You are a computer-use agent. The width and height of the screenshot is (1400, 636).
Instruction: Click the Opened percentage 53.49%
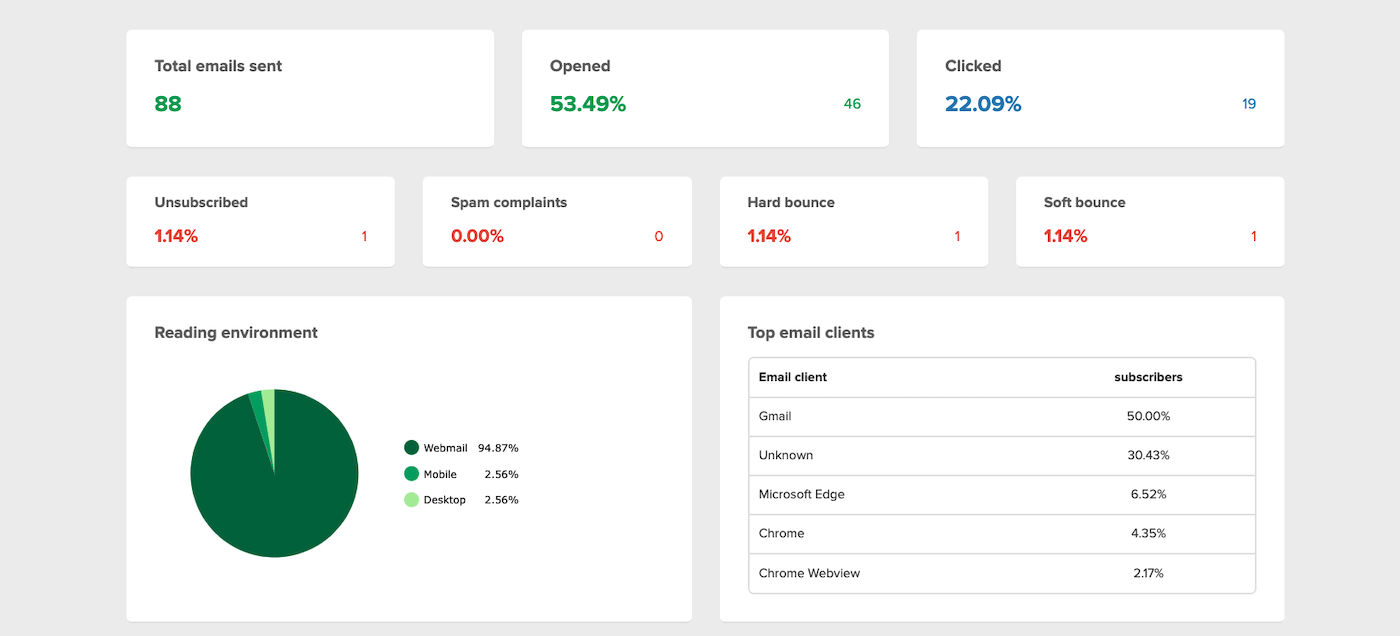588,104
